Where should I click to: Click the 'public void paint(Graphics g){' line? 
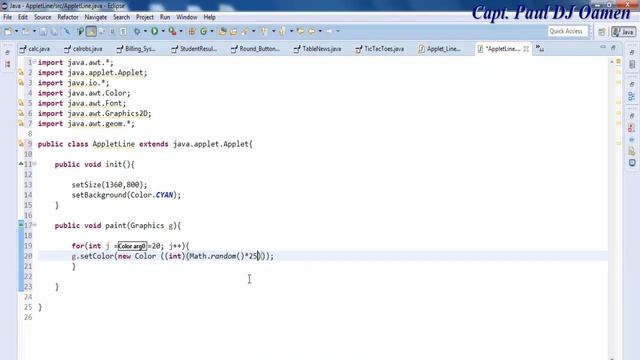tap(118, 226)
